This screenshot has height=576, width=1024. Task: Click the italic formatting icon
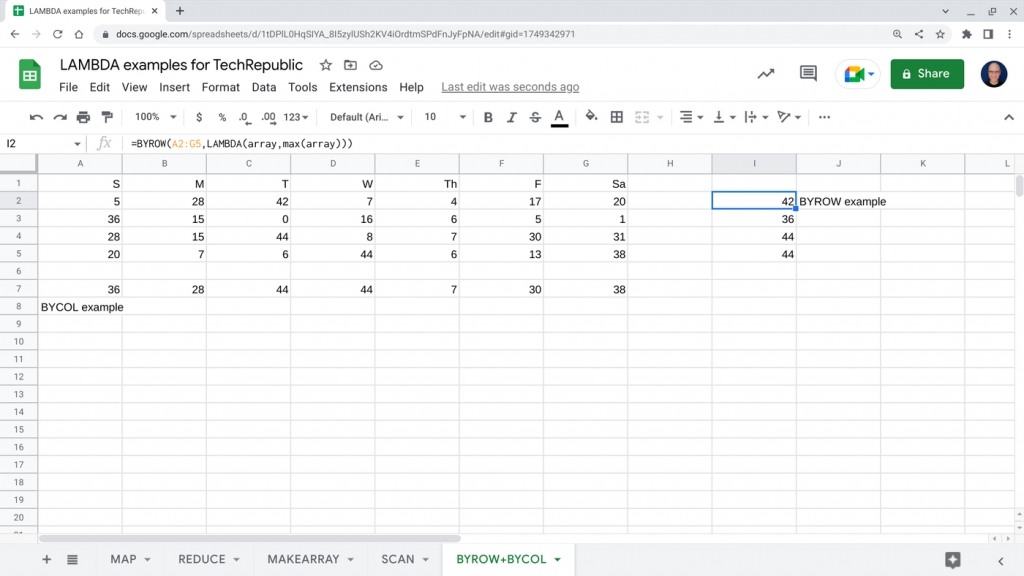511,117
